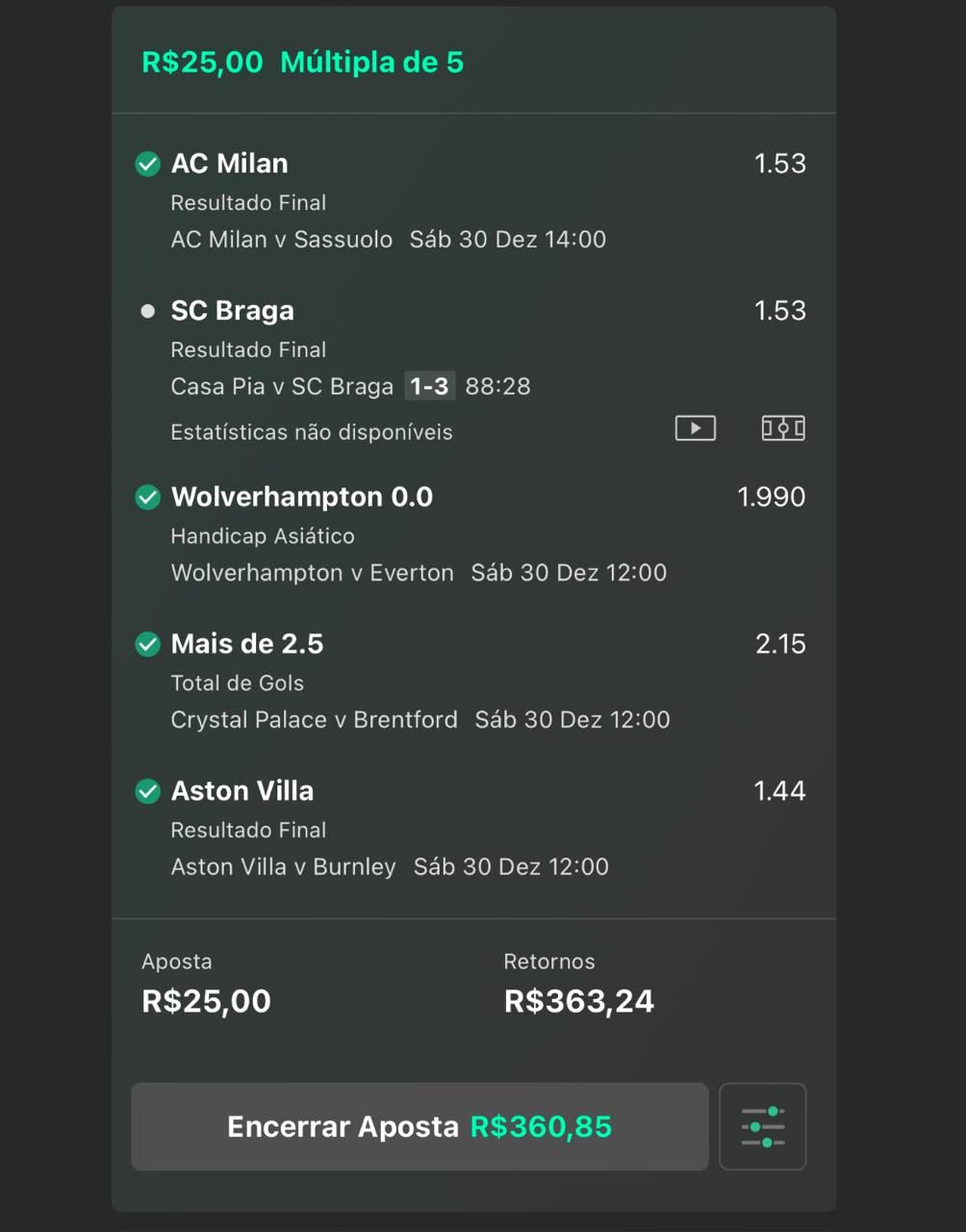Open Casa Pia v SC Braga fixture

(282, 386)
